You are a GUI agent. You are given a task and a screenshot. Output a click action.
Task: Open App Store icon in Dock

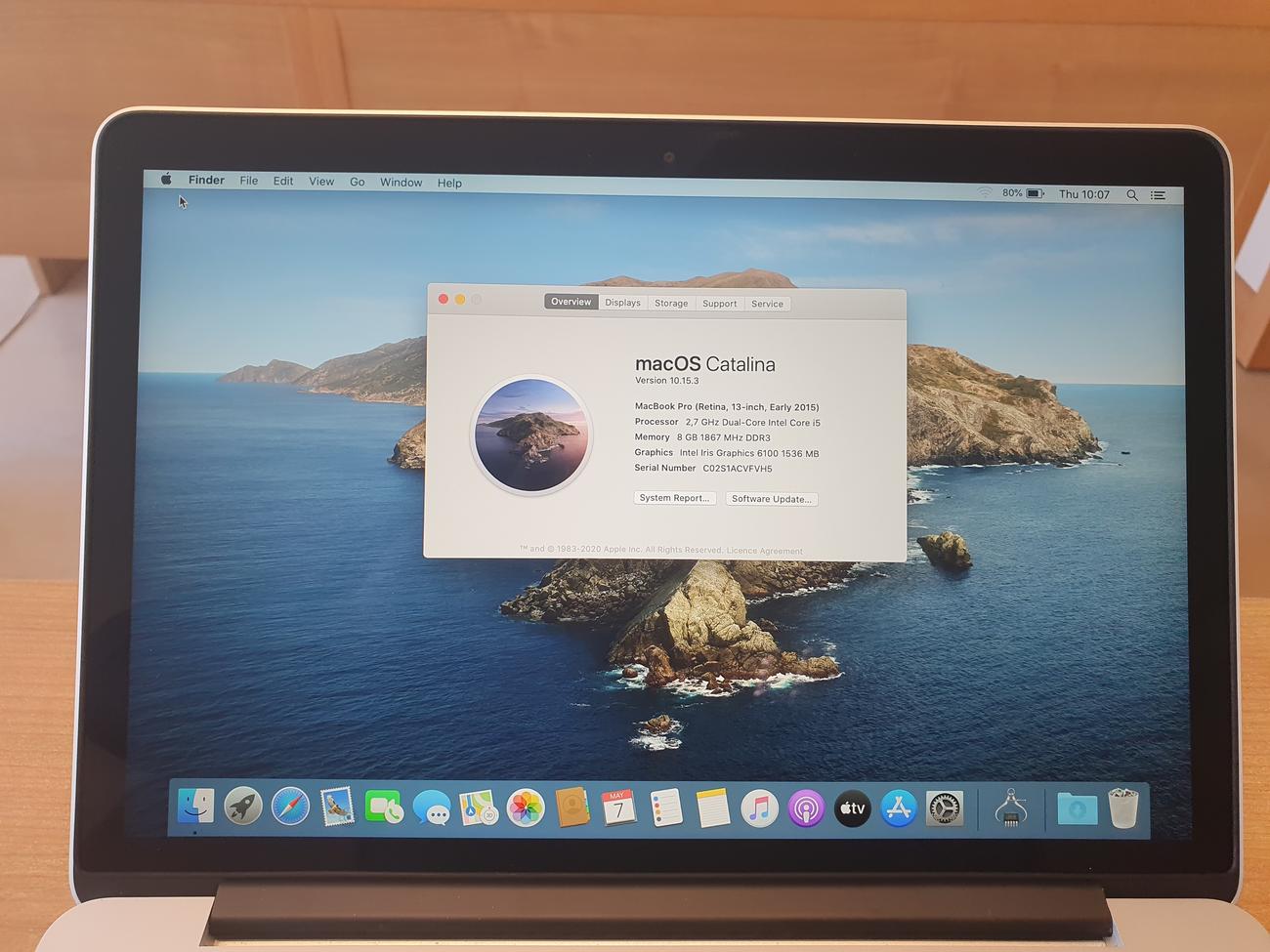click(899, 808)
